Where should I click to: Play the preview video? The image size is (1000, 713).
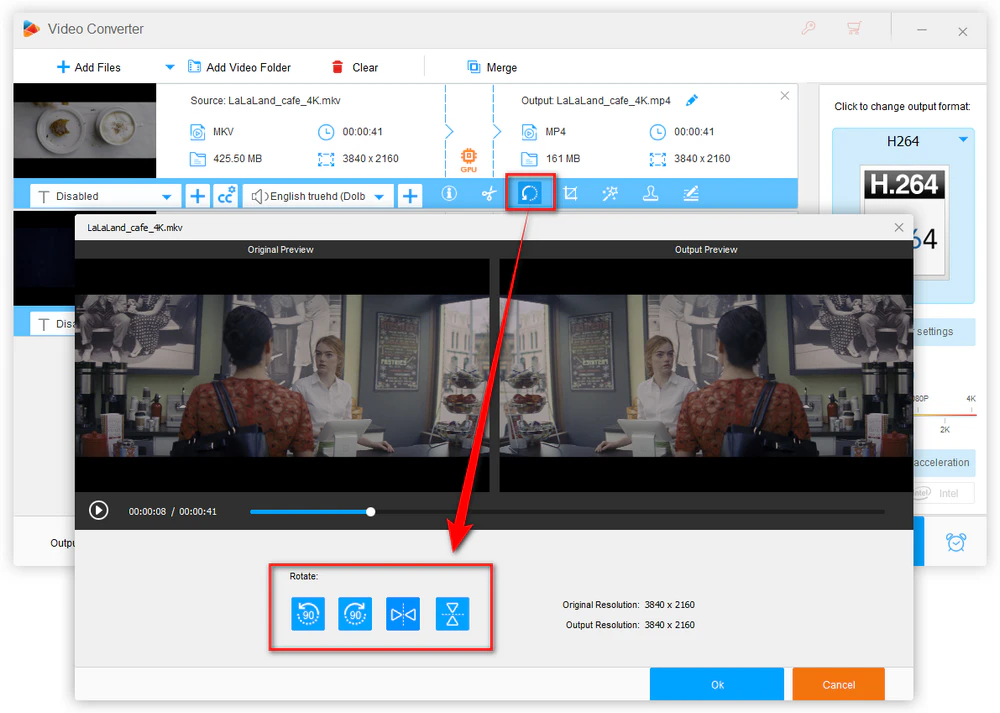click(98, 510)
